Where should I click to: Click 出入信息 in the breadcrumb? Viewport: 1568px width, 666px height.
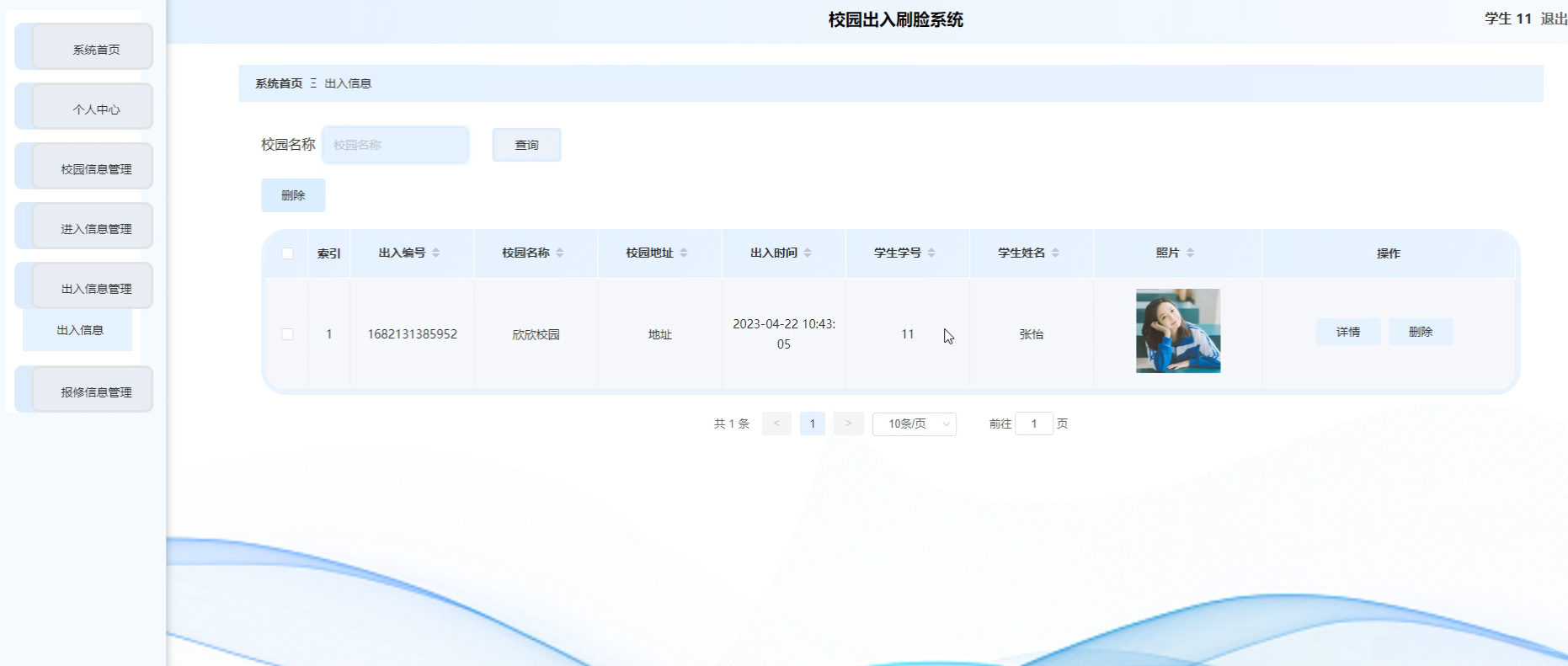point(348,83)
